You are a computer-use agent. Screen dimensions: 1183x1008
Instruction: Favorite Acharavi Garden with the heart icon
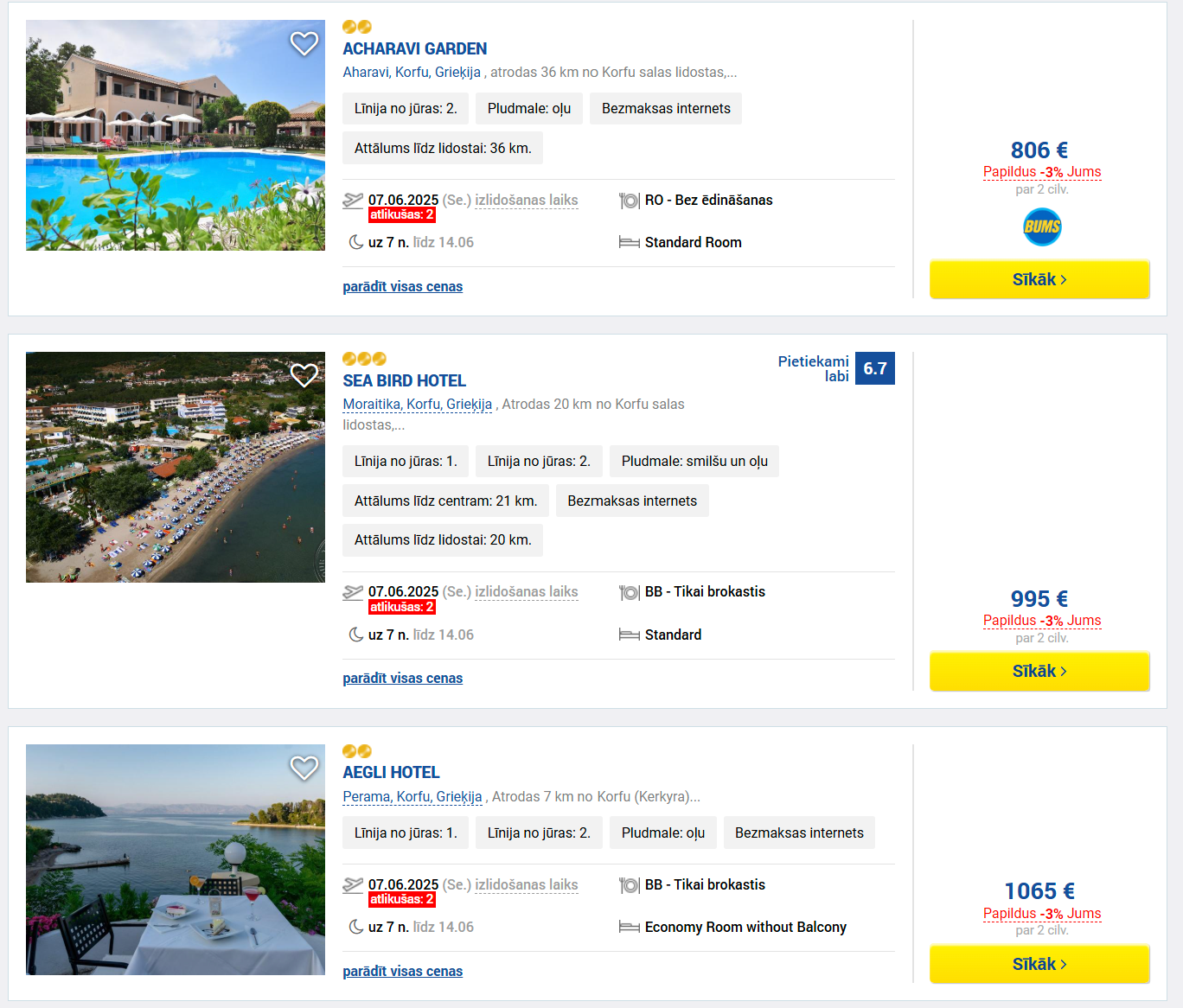pos(304,43)
